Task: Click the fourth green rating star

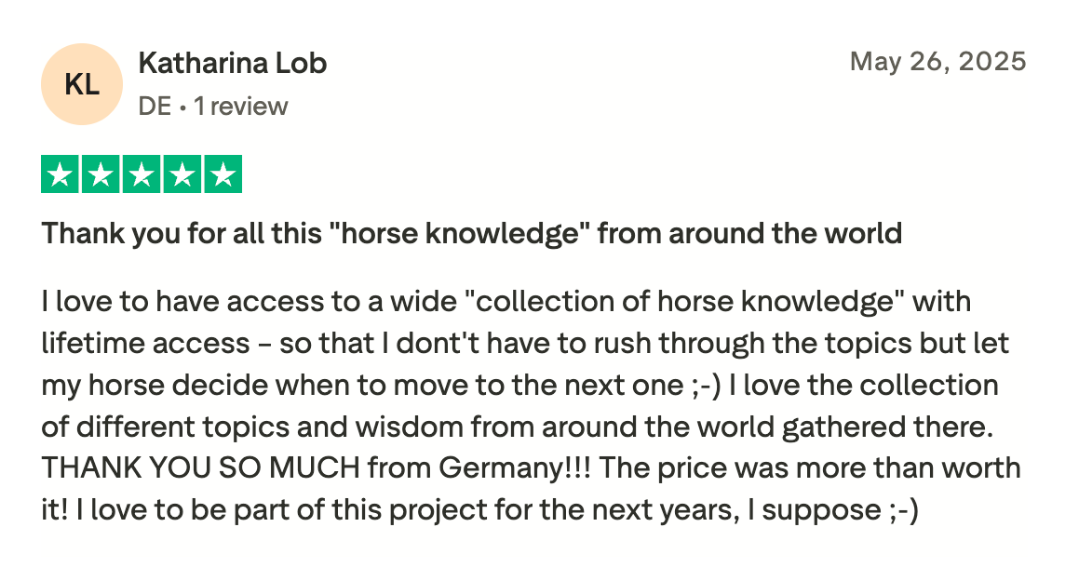Action: pos(182,174)
